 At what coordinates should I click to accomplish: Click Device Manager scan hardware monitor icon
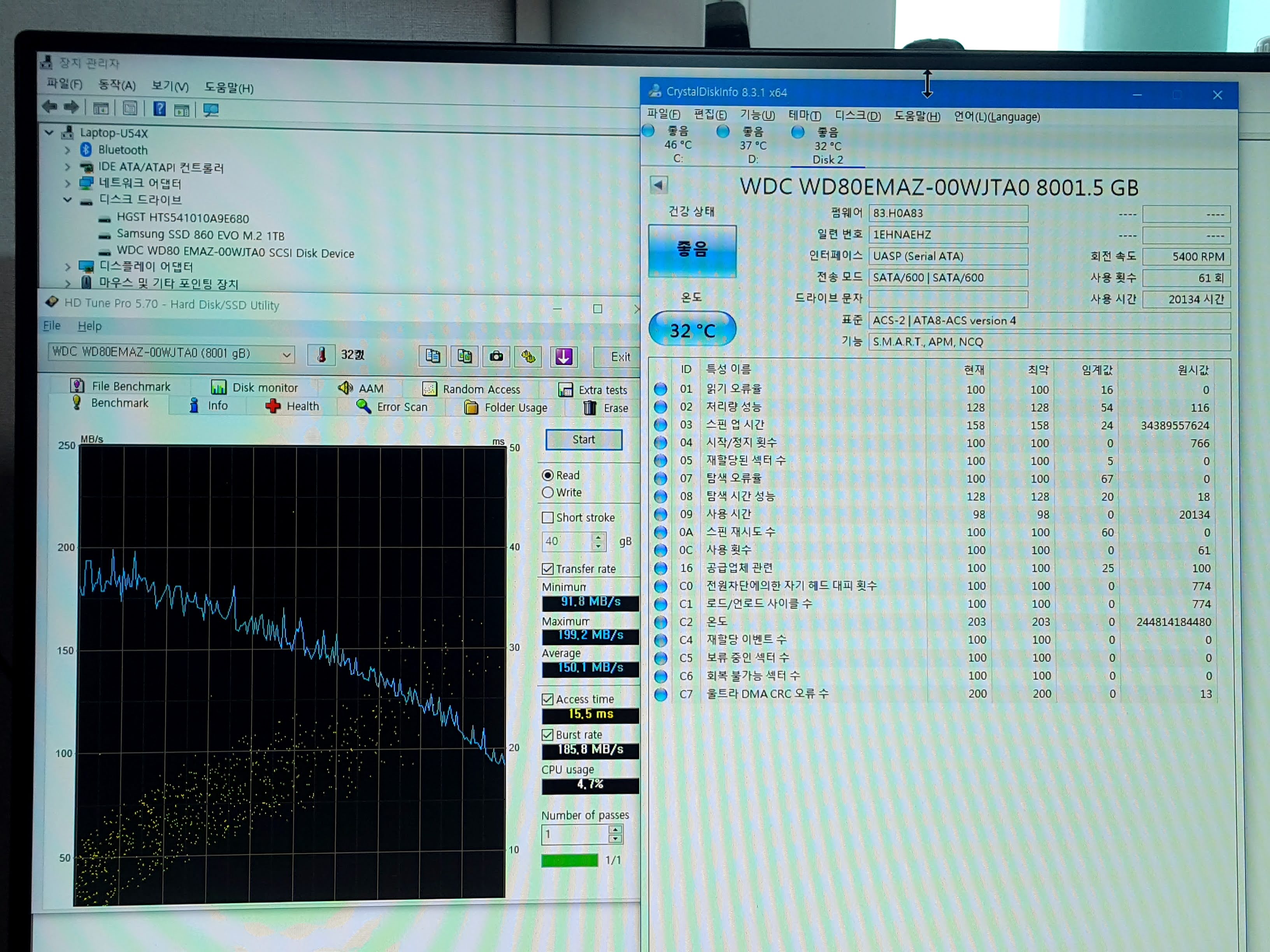point(211,110)
